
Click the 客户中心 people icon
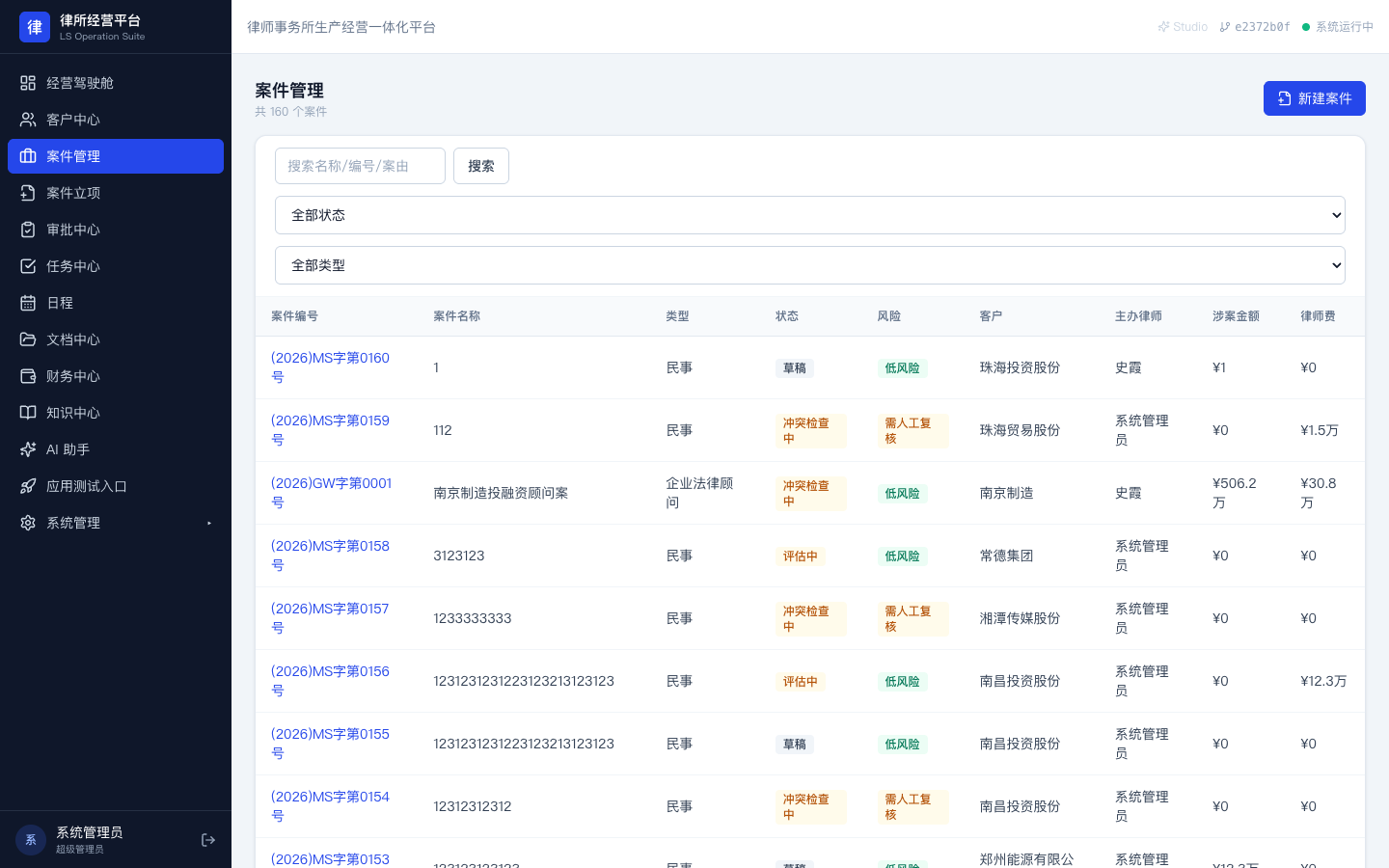[28, 120]
